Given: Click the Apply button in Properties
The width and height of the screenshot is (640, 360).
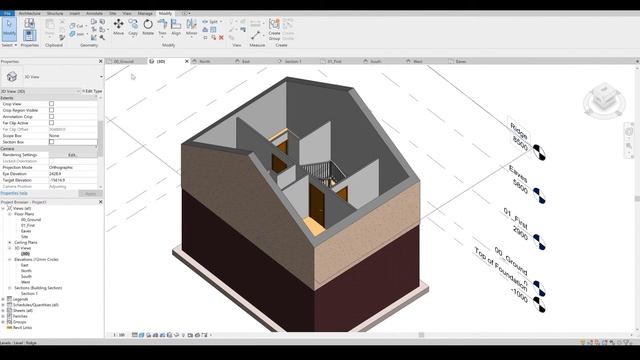Looking at the screenshot, I should point(90,193).
